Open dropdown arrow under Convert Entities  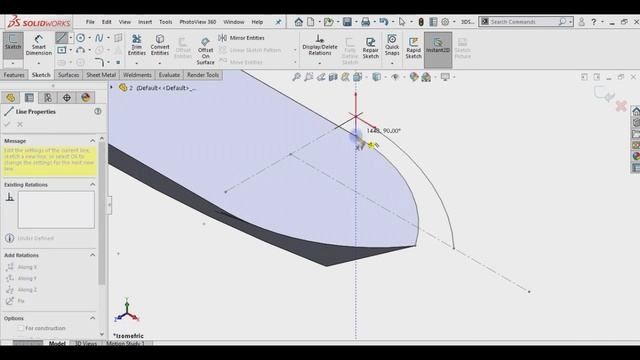point(160,63)
